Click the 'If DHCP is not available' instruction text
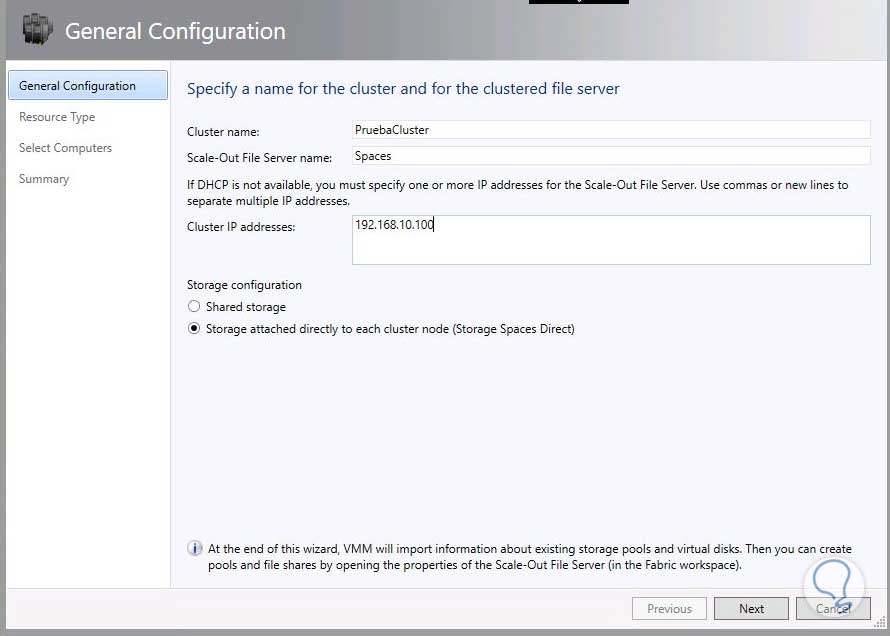Screen dimensions: 890x636 (x=518, y=193)
